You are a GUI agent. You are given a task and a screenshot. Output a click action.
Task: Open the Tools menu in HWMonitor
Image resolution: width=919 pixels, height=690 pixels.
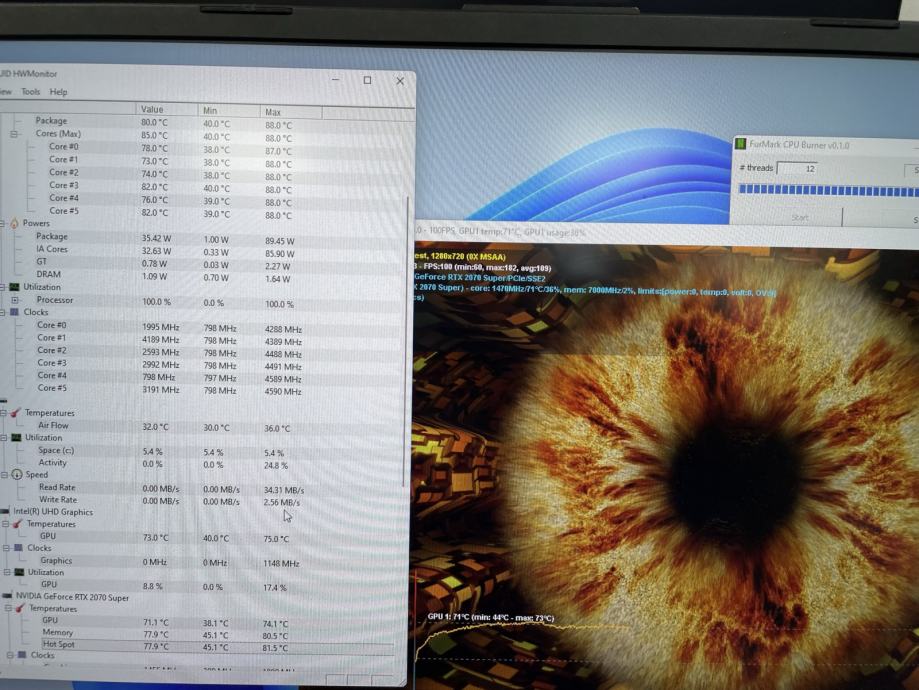30,92
